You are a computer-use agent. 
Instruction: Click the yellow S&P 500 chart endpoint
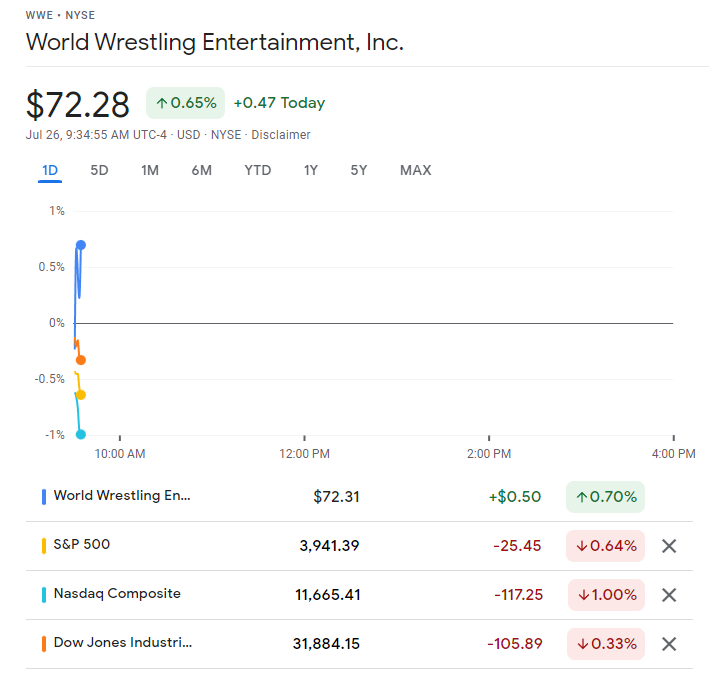coord(80,395)
